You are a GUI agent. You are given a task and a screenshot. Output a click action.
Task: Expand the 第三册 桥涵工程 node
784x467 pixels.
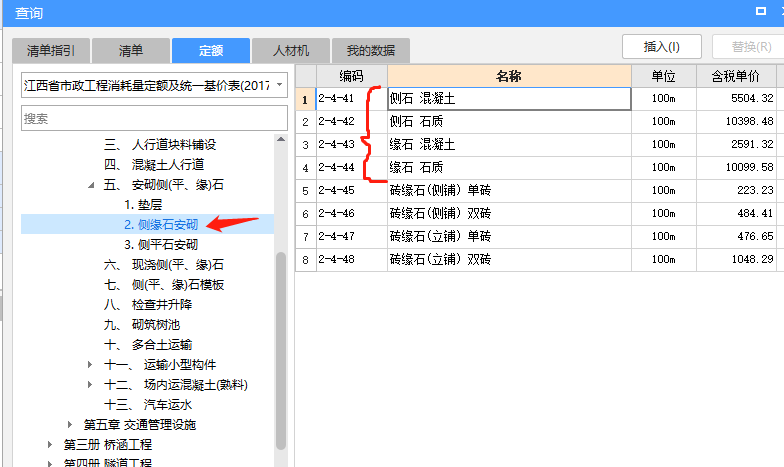click(50, 444)
